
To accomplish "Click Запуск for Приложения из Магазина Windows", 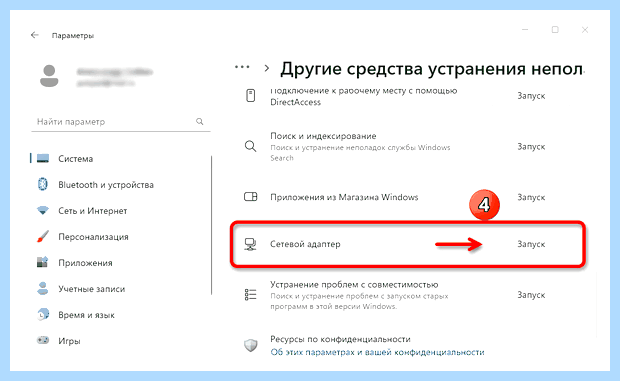I will point(531,197).
